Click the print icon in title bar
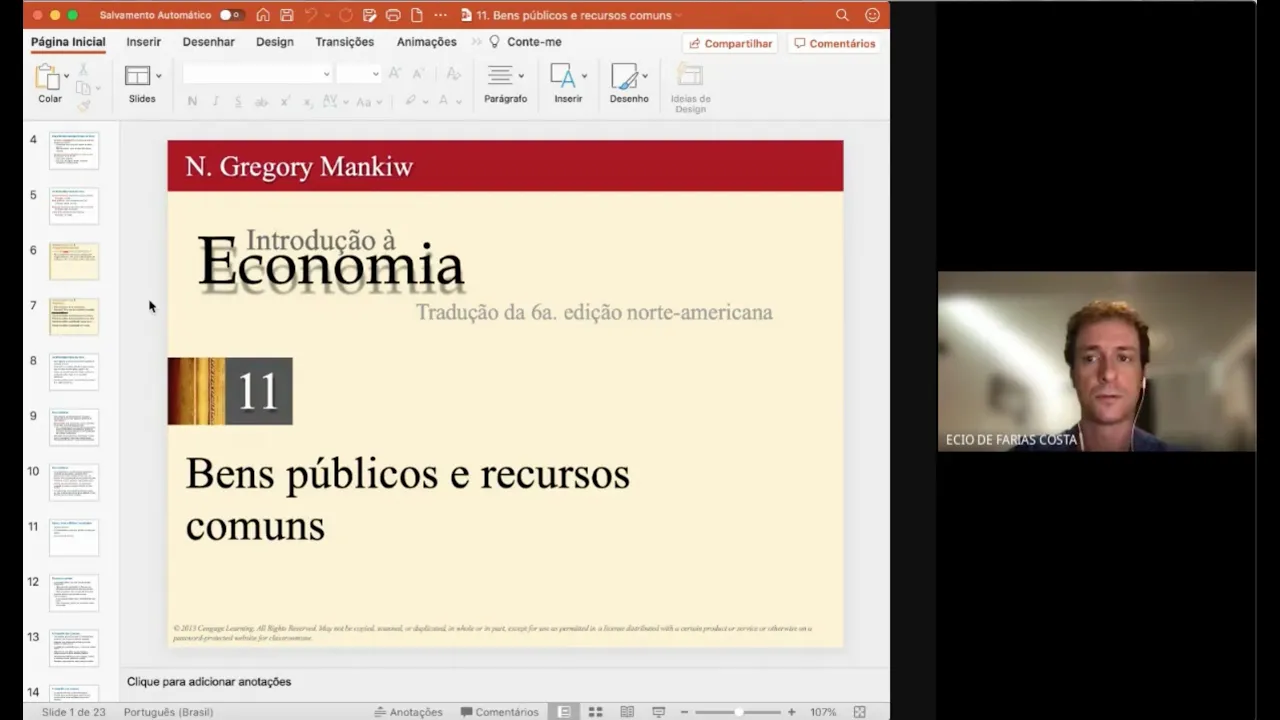 pos(393,15)
